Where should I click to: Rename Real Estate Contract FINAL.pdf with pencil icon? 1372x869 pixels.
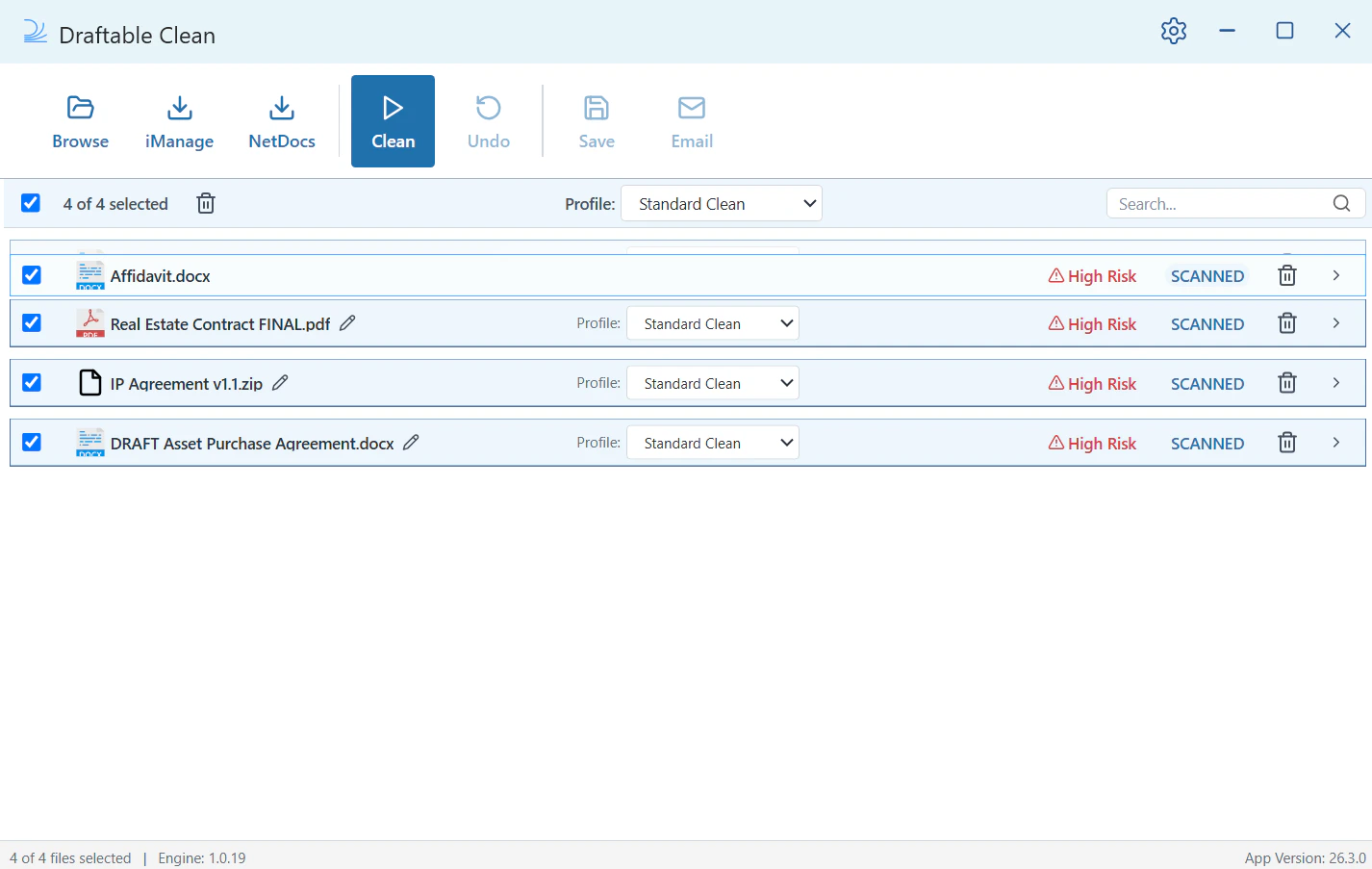(347, 323)
